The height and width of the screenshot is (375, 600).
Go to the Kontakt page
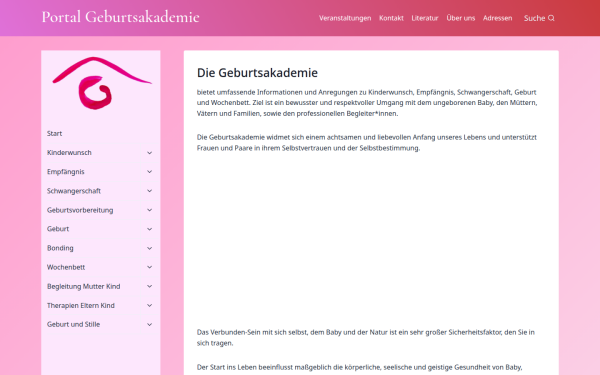tap(391, 18)
